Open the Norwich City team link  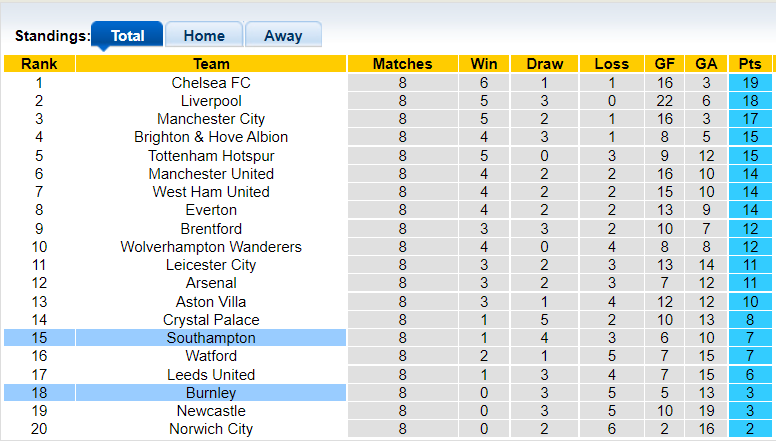(x=211, y=429)
